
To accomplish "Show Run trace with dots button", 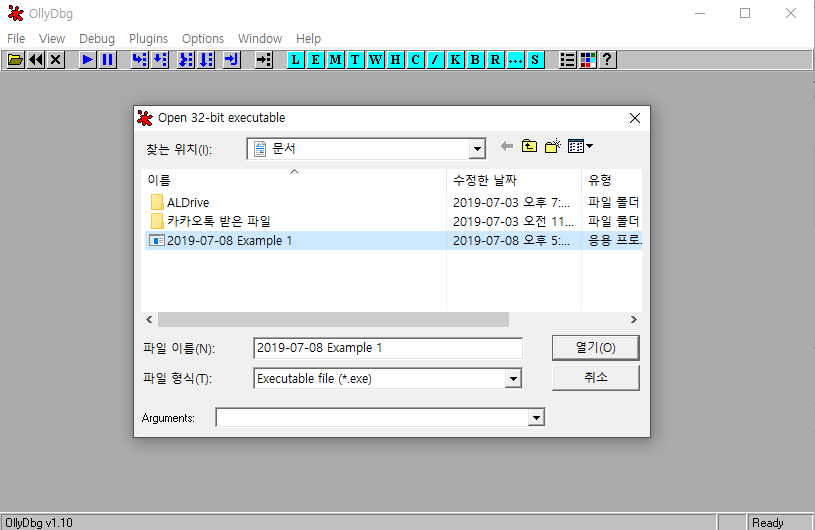I will [515, 60].
